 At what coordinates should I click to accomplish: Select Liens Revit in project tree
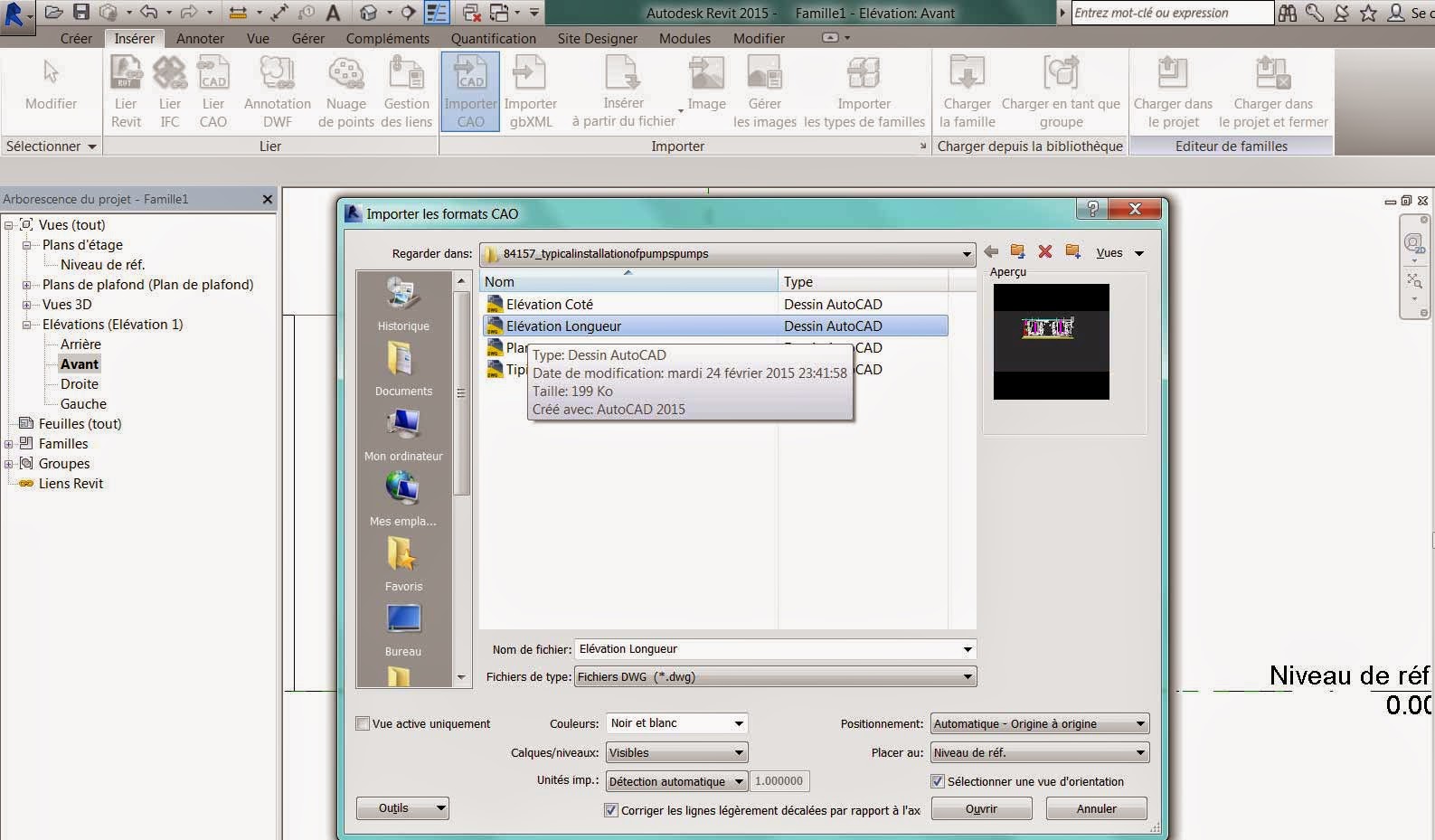click(x=71, y=484)
